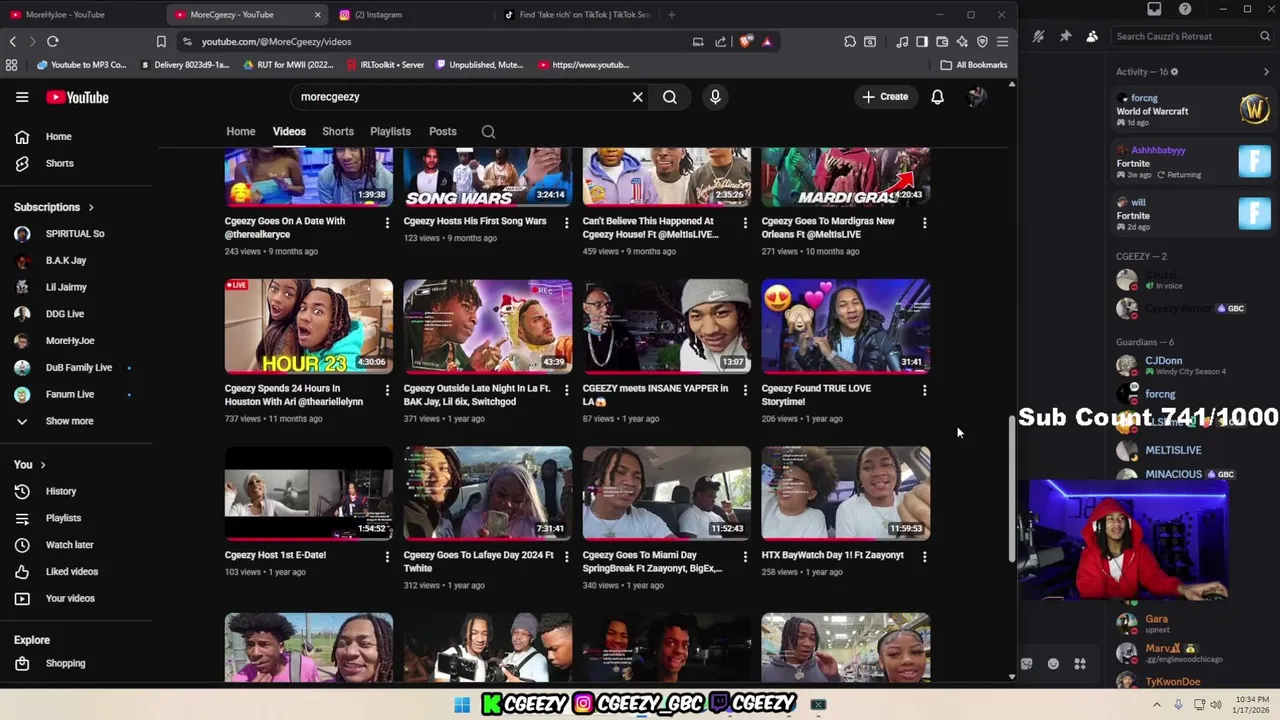This screenshot has width=1280, height=720.
Task: Open Windows Start button
Action: 462,705
